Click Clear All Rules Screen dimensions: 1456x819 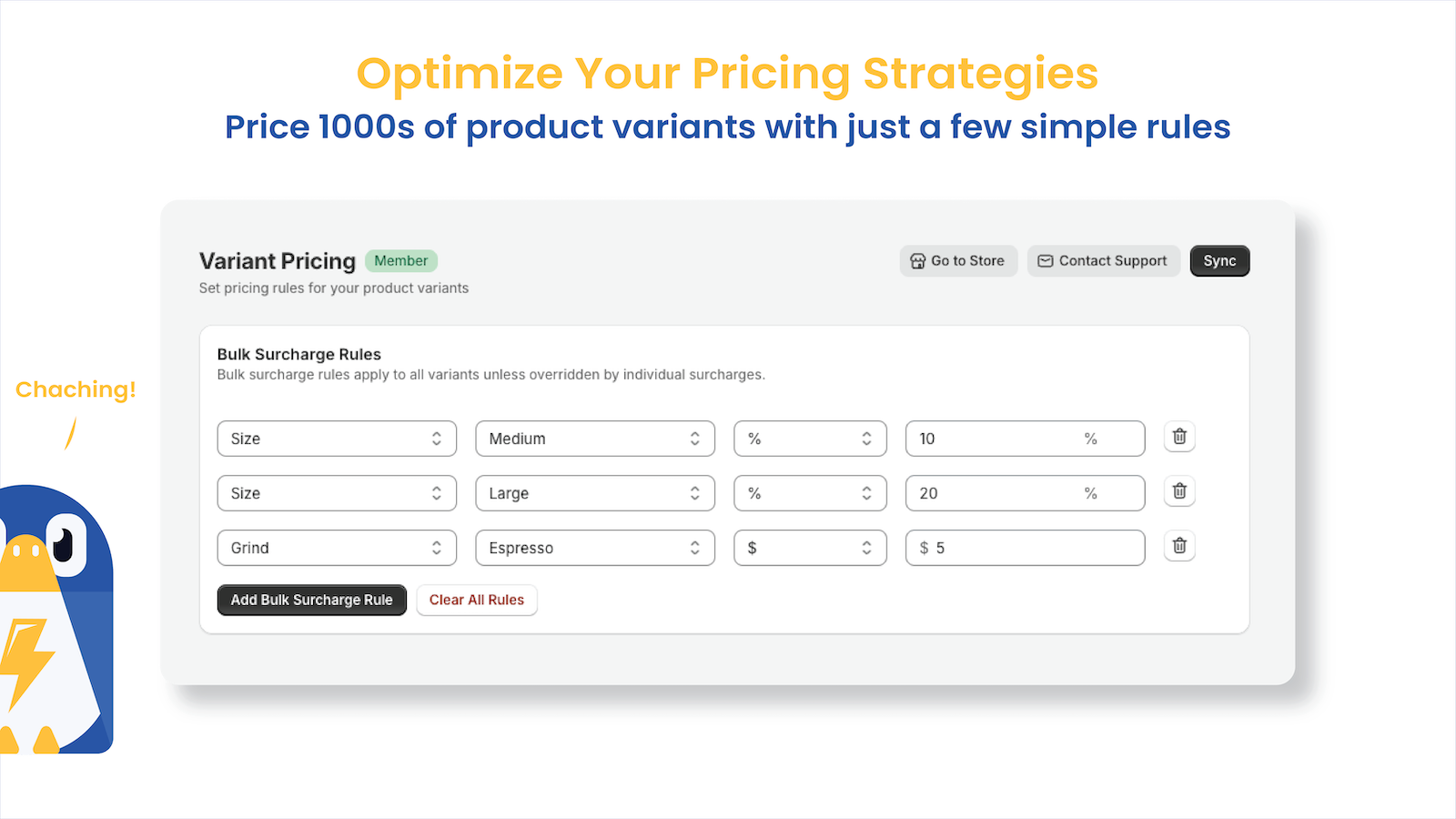point(476,600)
